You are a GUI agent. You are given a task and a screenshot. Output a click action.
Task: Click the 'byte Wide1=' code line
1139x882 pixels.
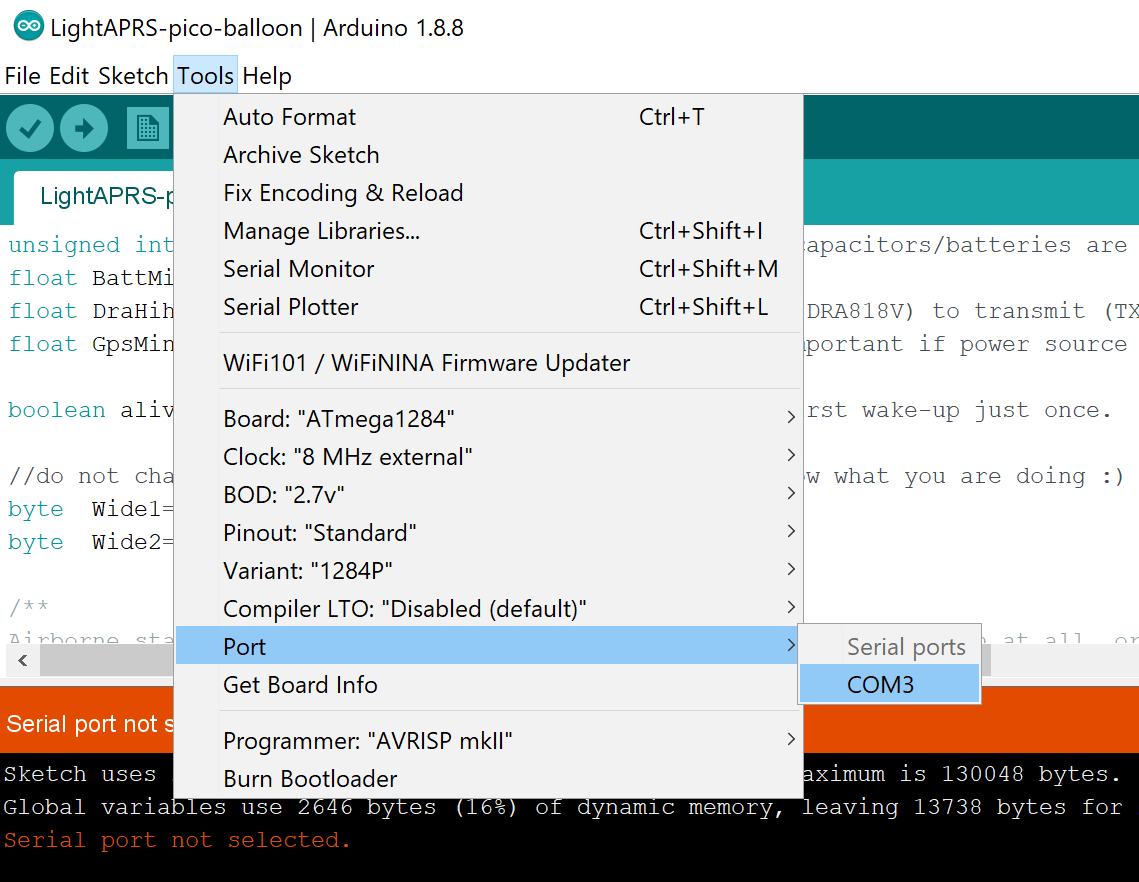91,509
